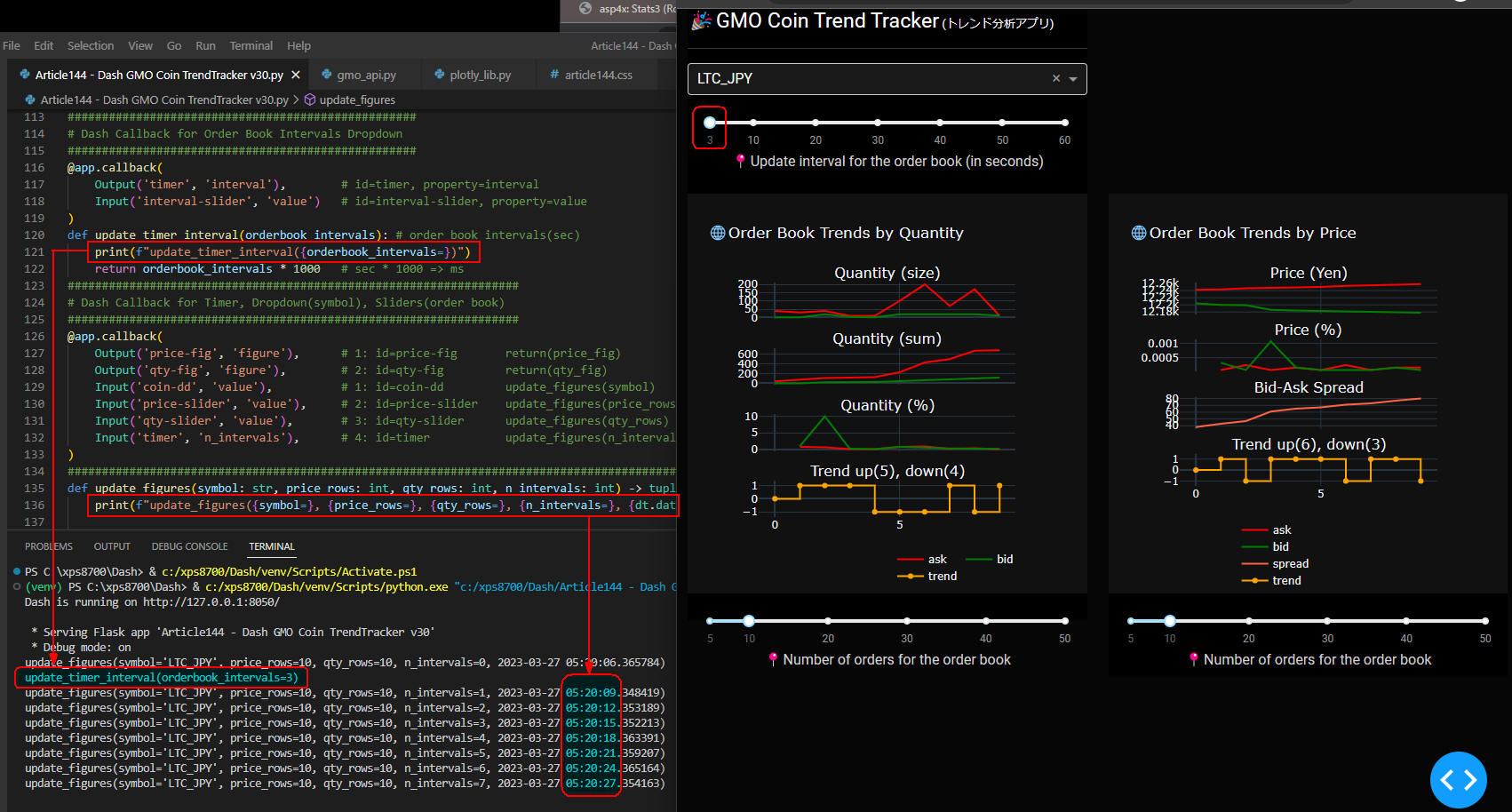Click the Bid-Ask Spread chart
Image resolution: width=1512 pixels, height=812 pixels.
[1316, 413]
